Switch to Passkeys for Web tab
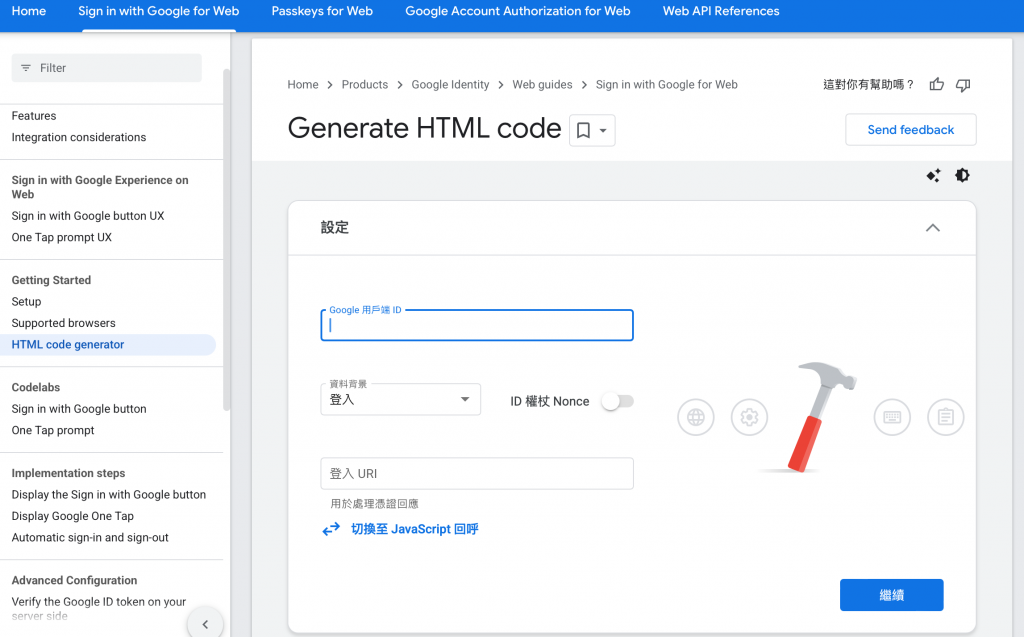 point(322,11)
